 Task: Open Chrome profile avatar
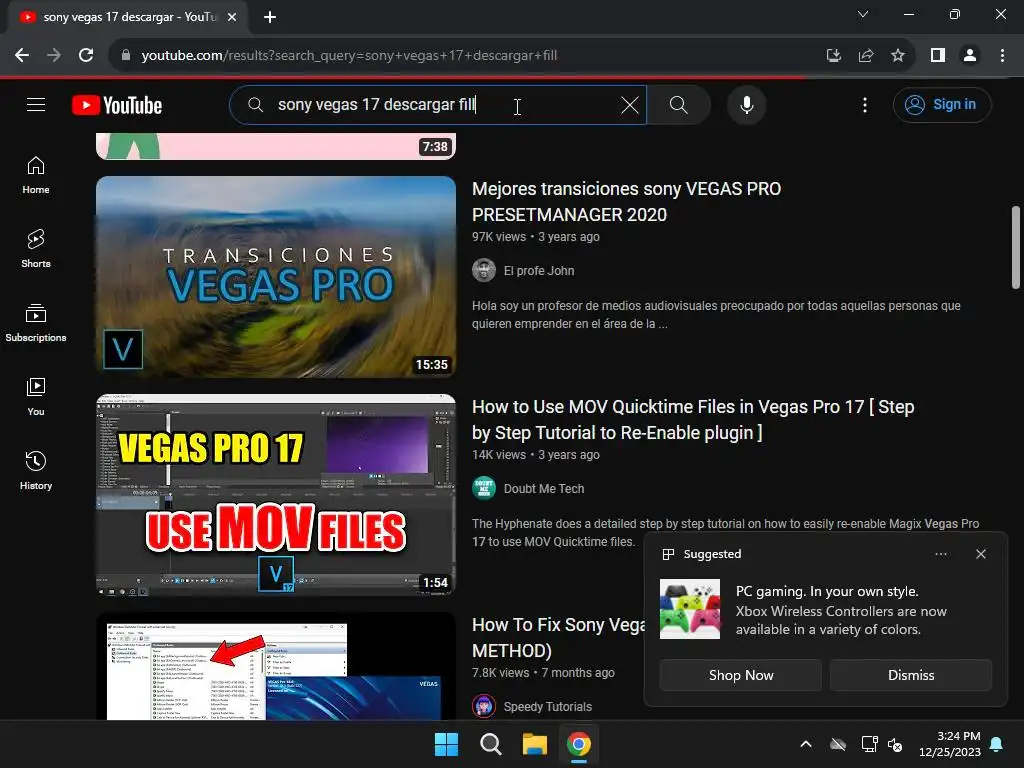[970, 56]
